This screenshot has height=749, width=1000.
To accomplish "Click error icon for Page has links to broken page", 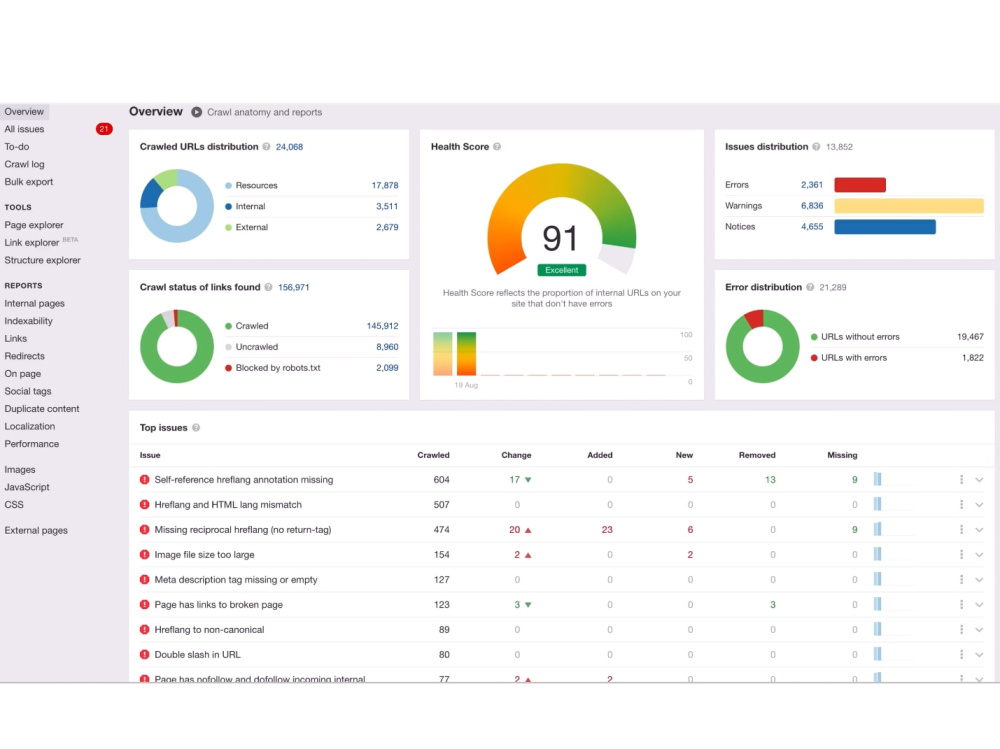I will (x=145, y=604).
